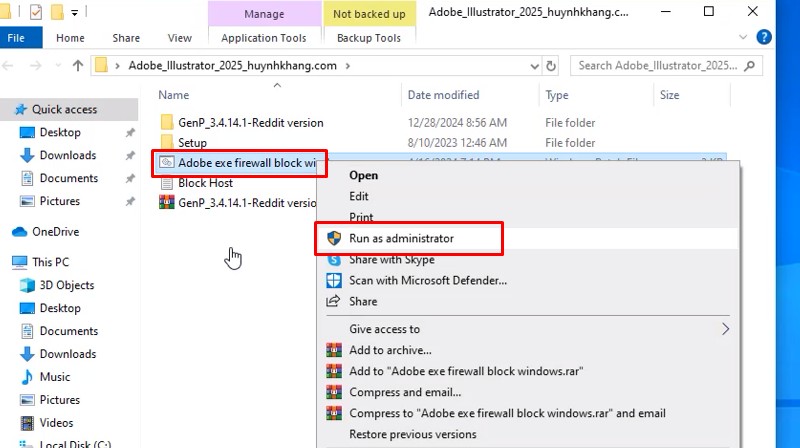The image size is (800, 448).
Task: Click the Music note icon in the sidebar
Action: 27,377
